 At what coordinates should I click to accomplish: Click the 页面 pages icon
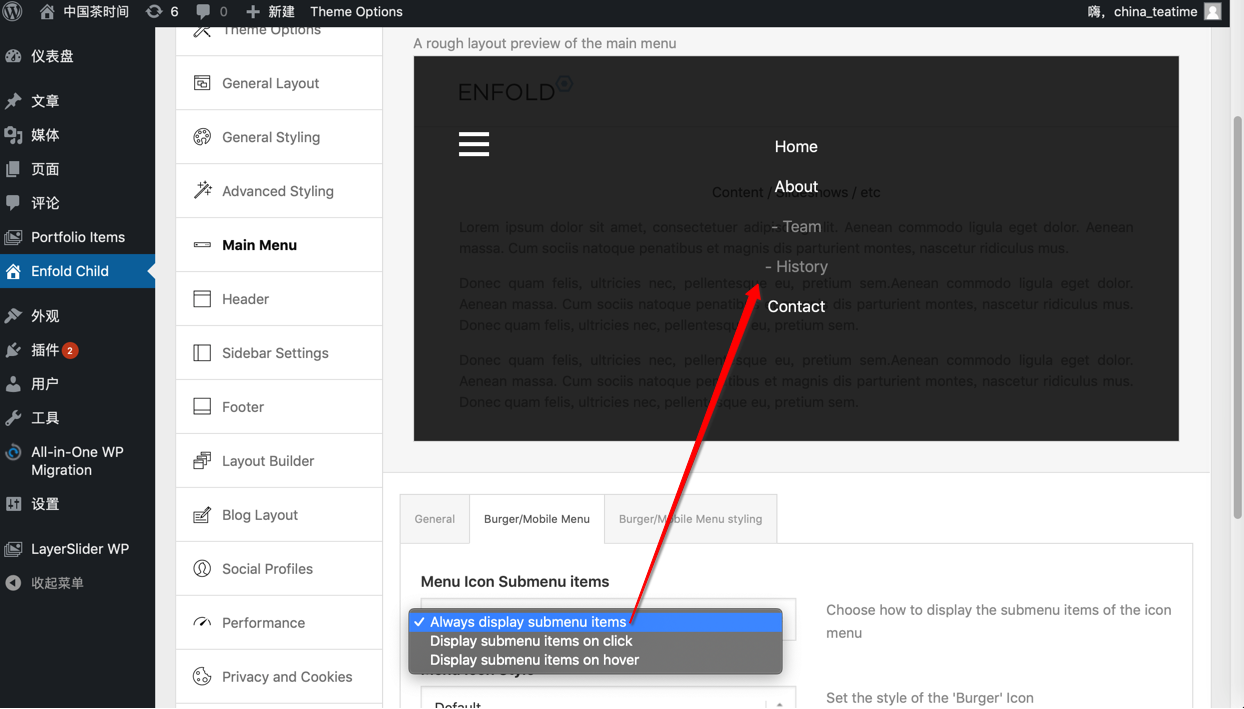(13, 169)
